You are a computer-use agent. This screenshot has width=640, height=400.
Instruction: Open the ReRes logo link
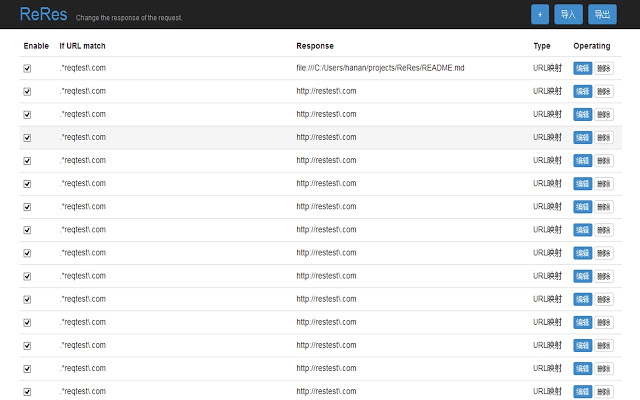pyautogui.click(x=42, y=14)
